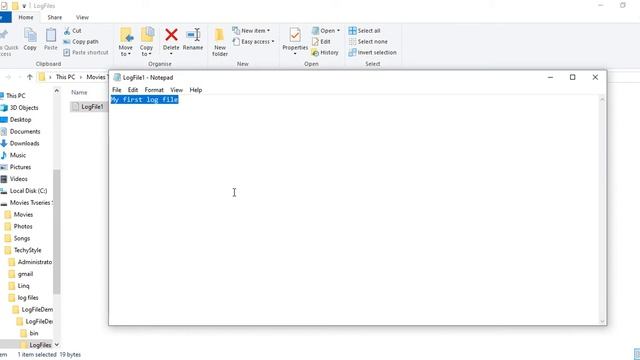Open Notepad Help menu
The width and height of the screenshot is (640, 360).
pyautogui.click(x=196, y=90)
